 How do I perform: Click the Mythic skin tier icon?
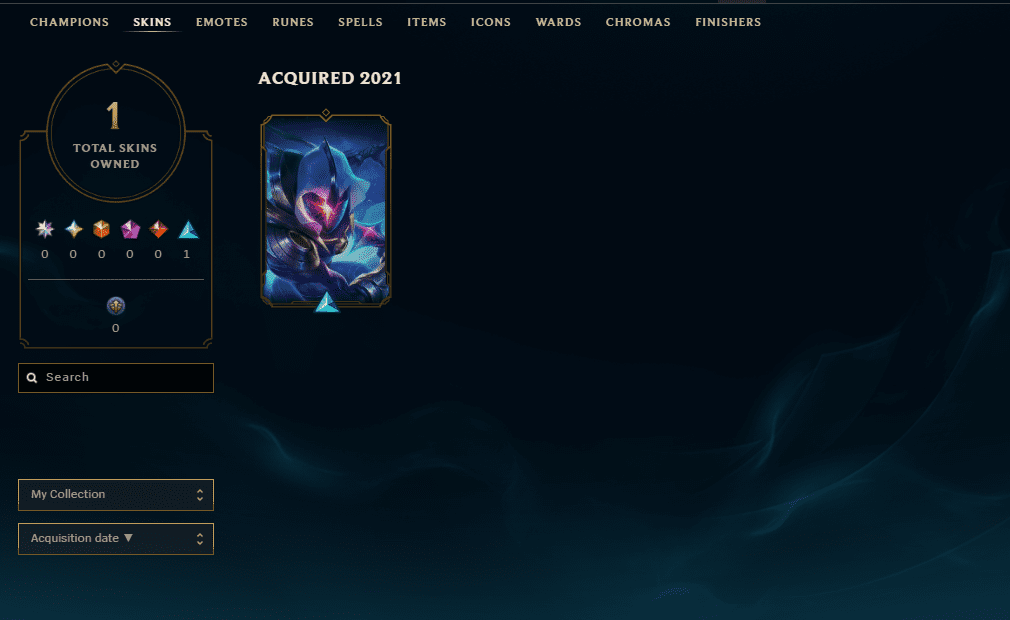pyautogui.click(x=73, y=229)
